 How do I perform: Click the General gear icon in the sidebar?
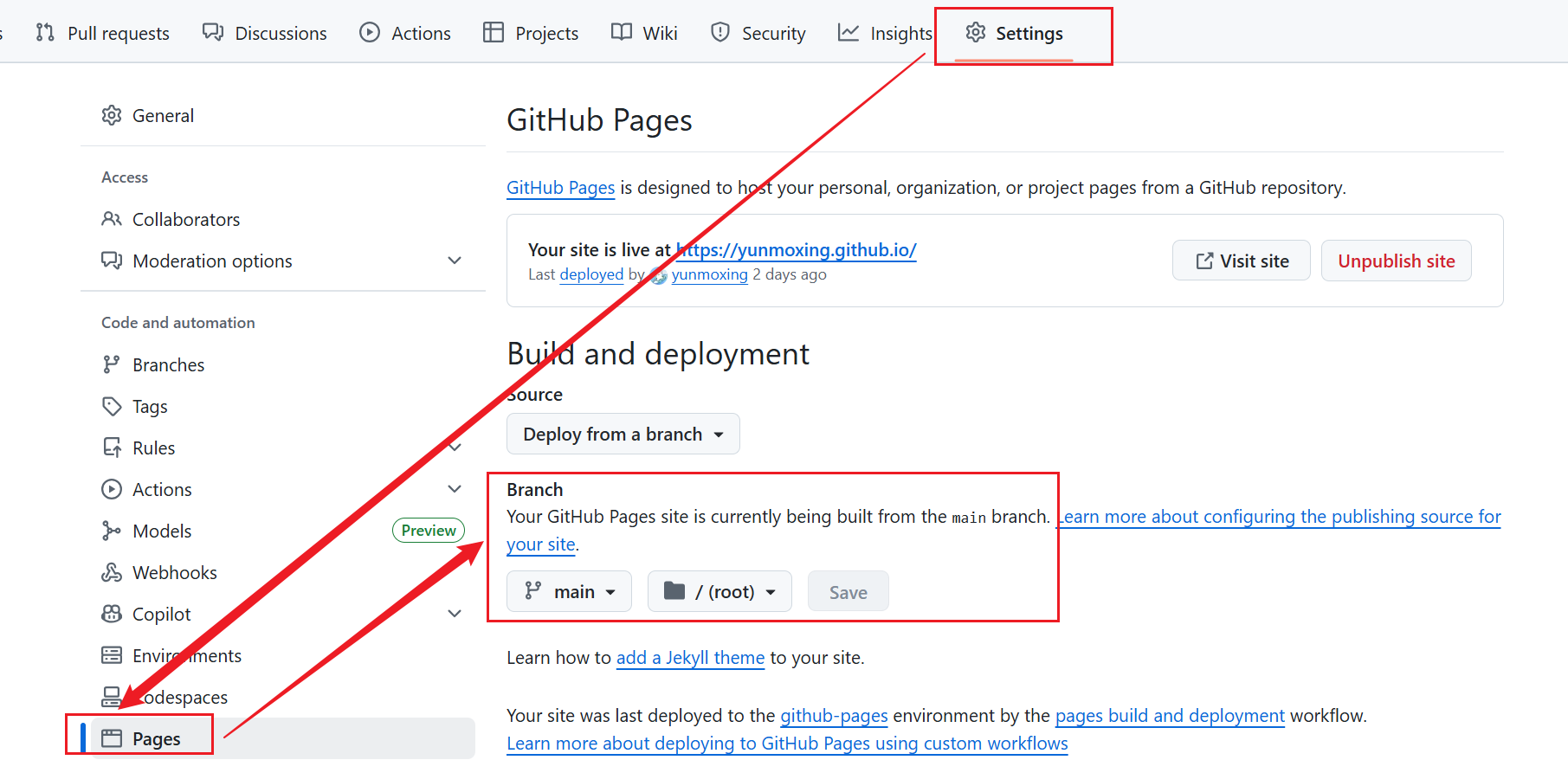[112, 115]
